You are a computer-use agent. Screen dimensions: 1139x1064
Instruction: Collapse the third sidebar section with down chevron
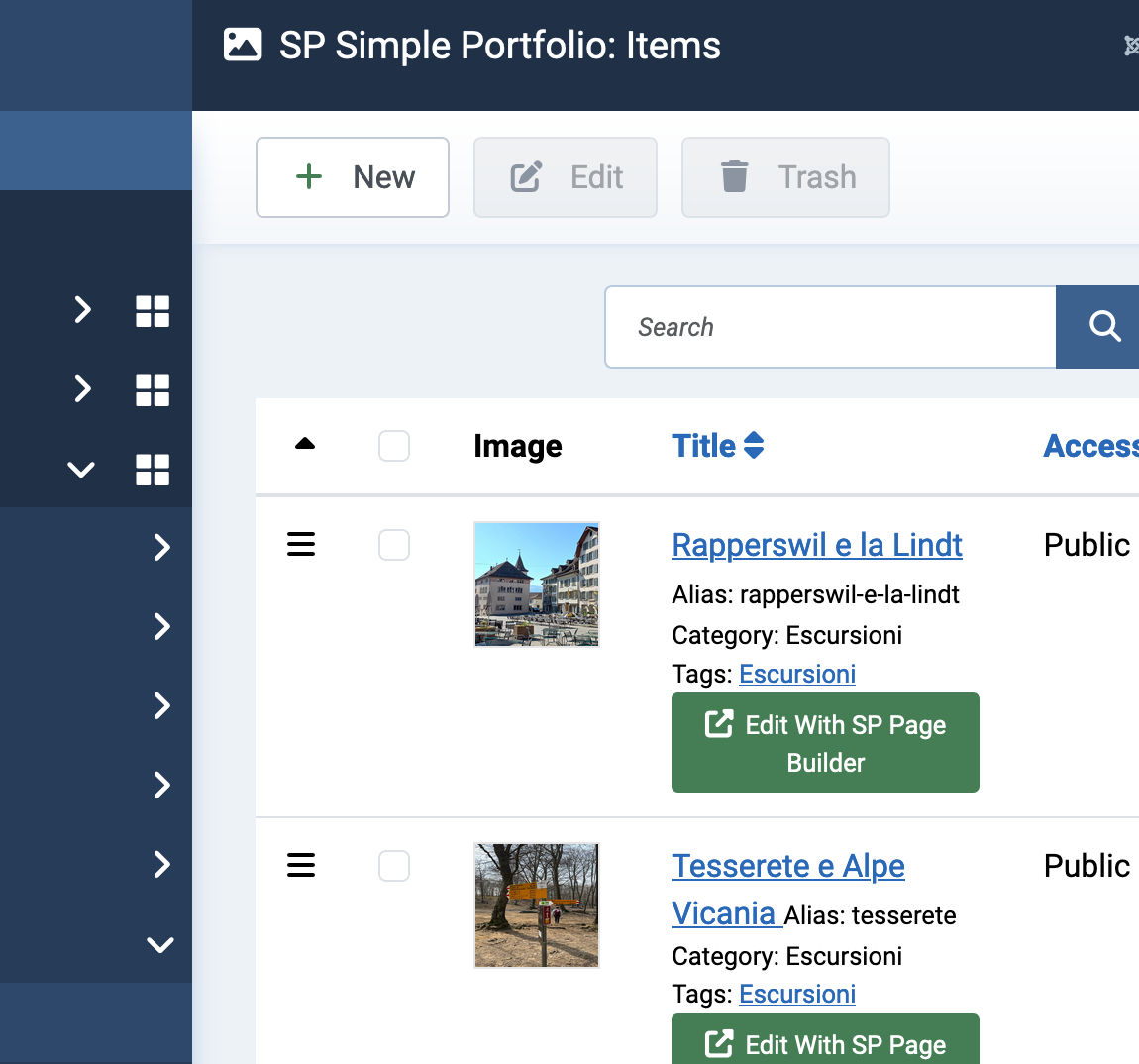81,470
